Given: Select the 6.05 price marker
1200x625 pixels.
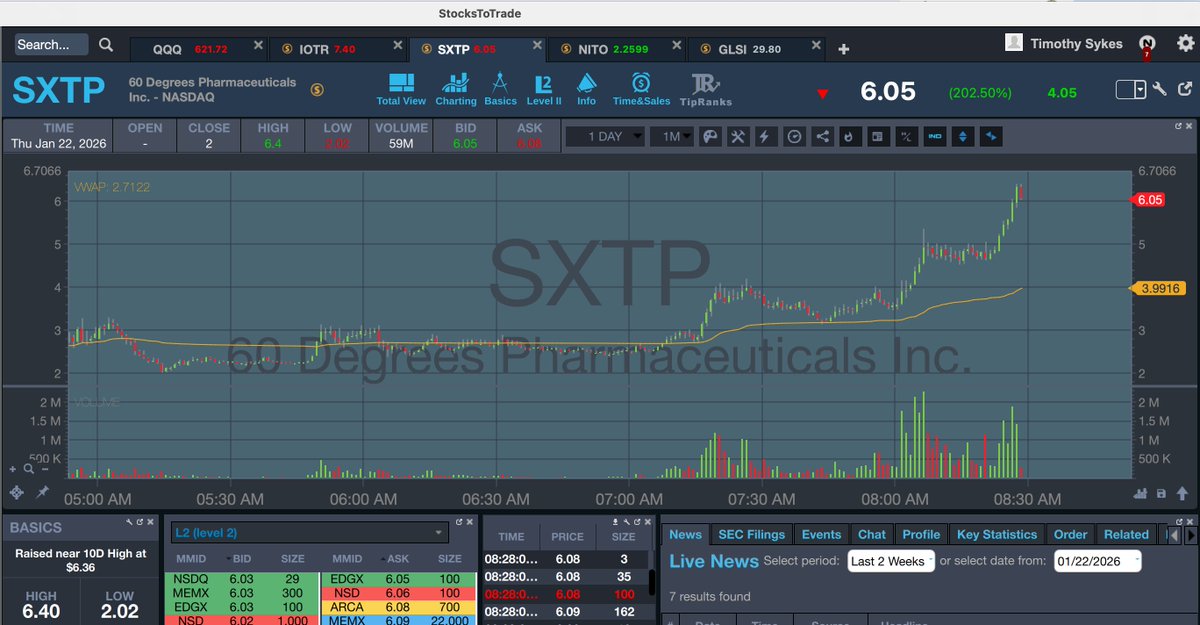Looking at the screenshot, I should point(1148,200).
